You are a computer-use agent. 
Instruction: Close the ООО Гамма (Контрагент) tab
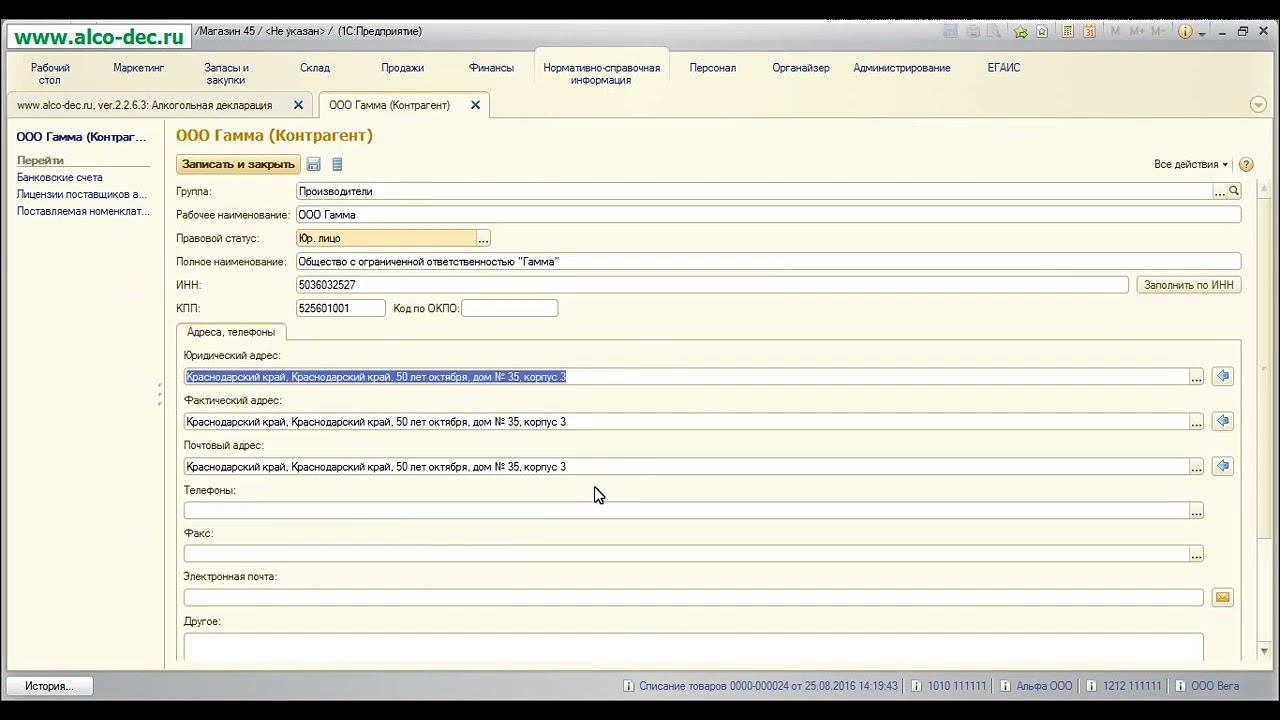click(476, 105)
